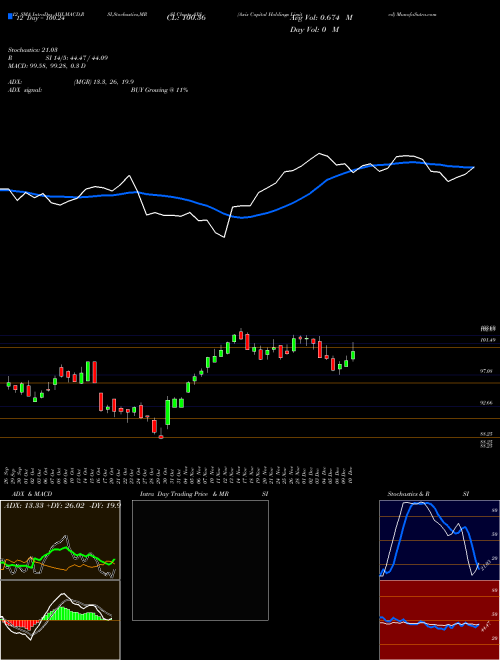Click the last green candlestick on the chart
This screenshot has height=660, width=500.
[353, 354]
